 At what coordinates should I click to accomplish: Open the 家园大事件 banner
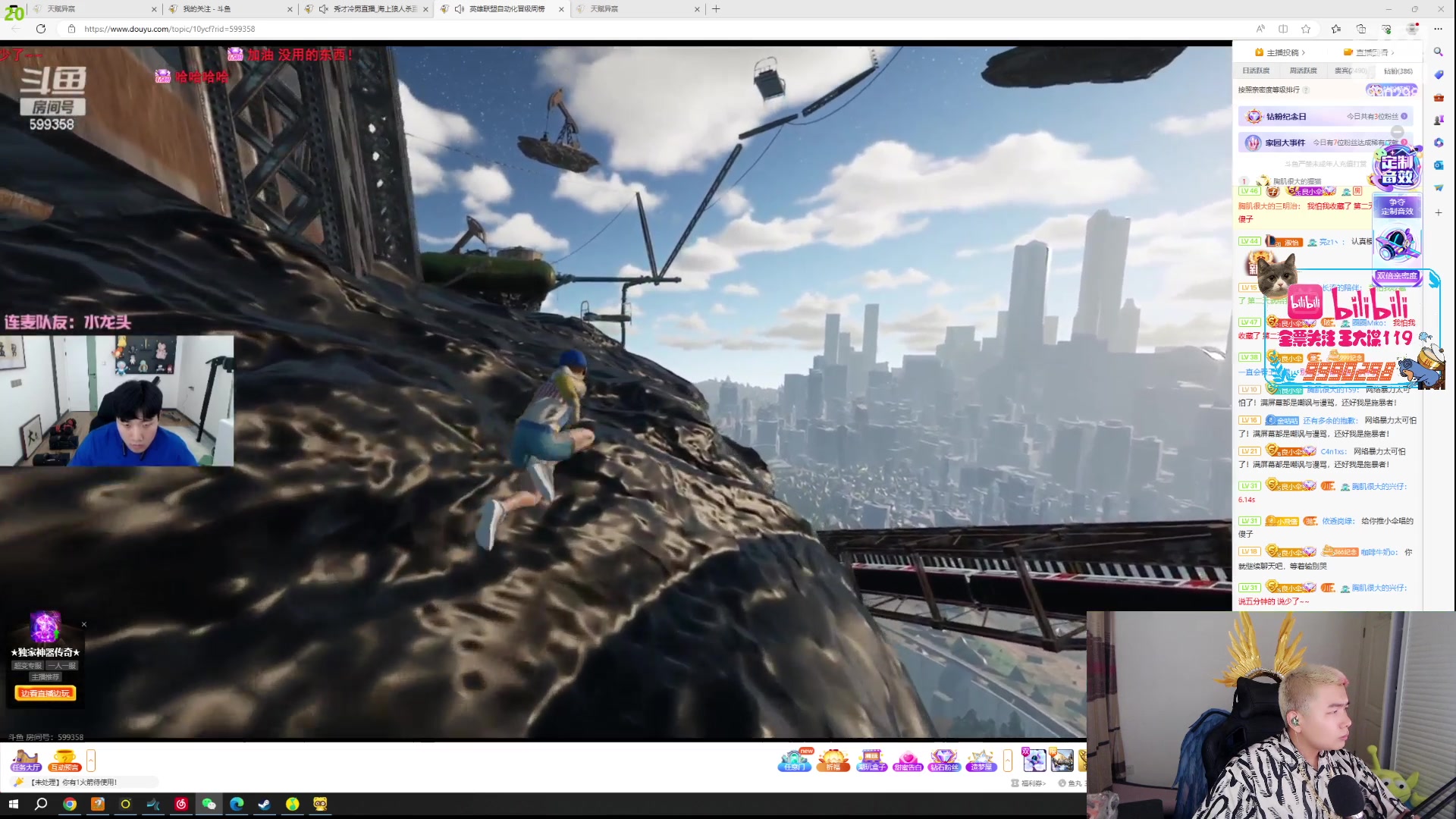point(1326,143)
